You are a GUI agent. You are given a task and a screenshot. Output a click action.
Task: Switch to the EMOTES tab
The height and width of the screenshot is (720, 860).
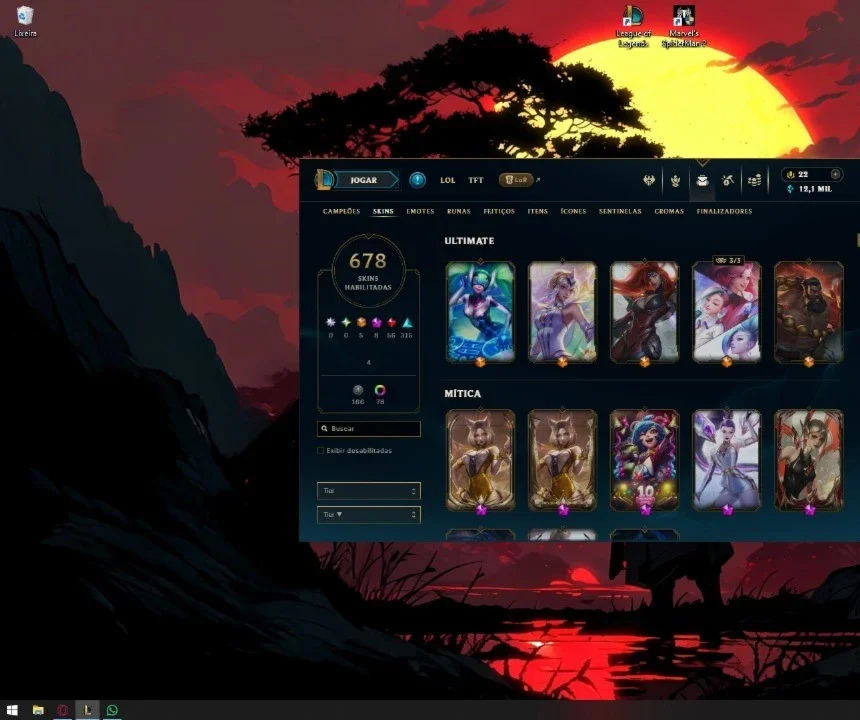click(420, 211)
